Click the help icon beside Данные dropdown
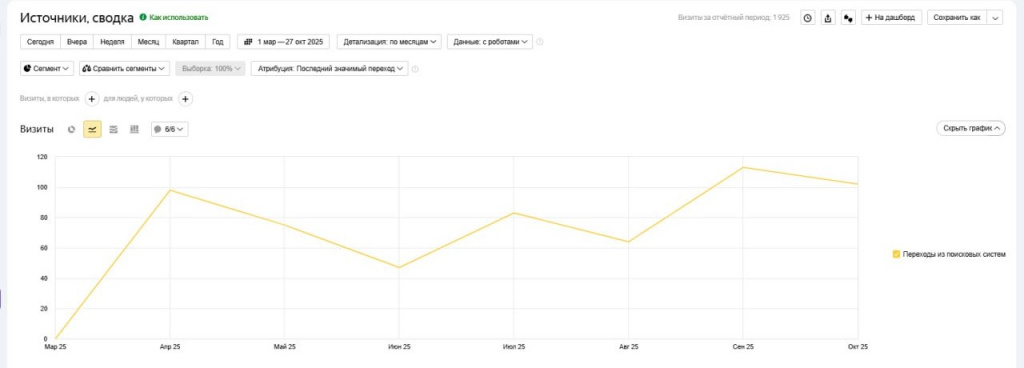The height and width of the screenshot is (368, 1024). pos(539,42)
